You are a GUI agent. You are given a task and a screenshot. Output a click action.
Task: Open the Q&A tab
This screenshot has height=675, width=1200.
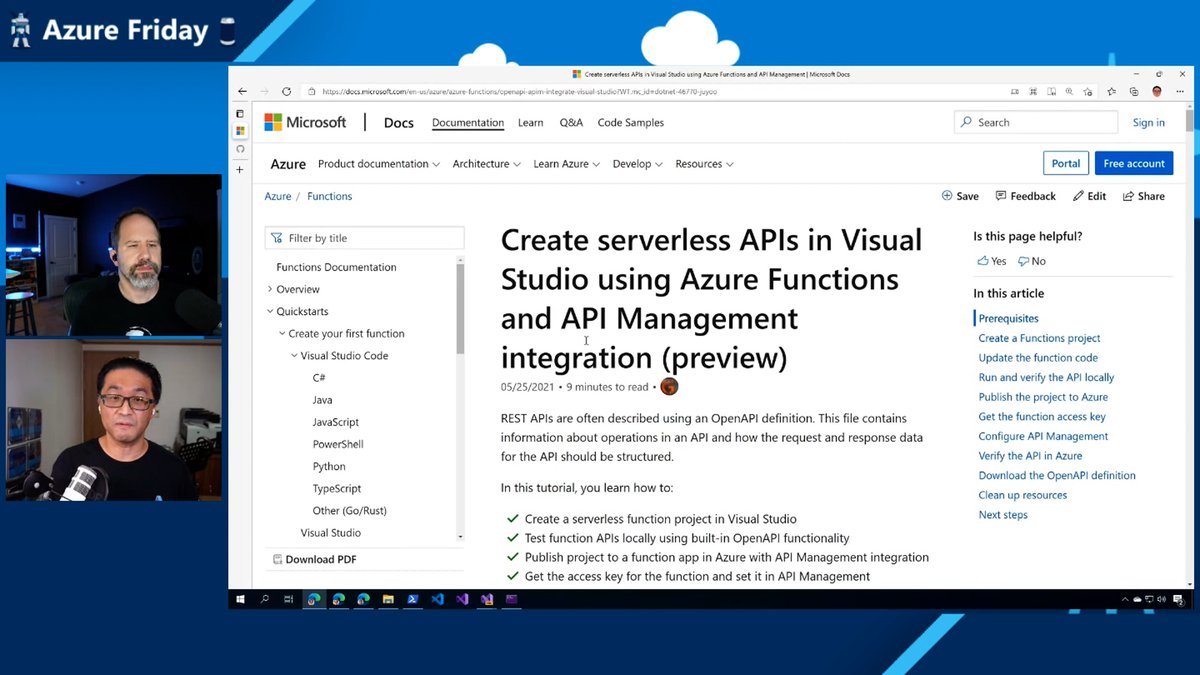[x=571, y=122]
